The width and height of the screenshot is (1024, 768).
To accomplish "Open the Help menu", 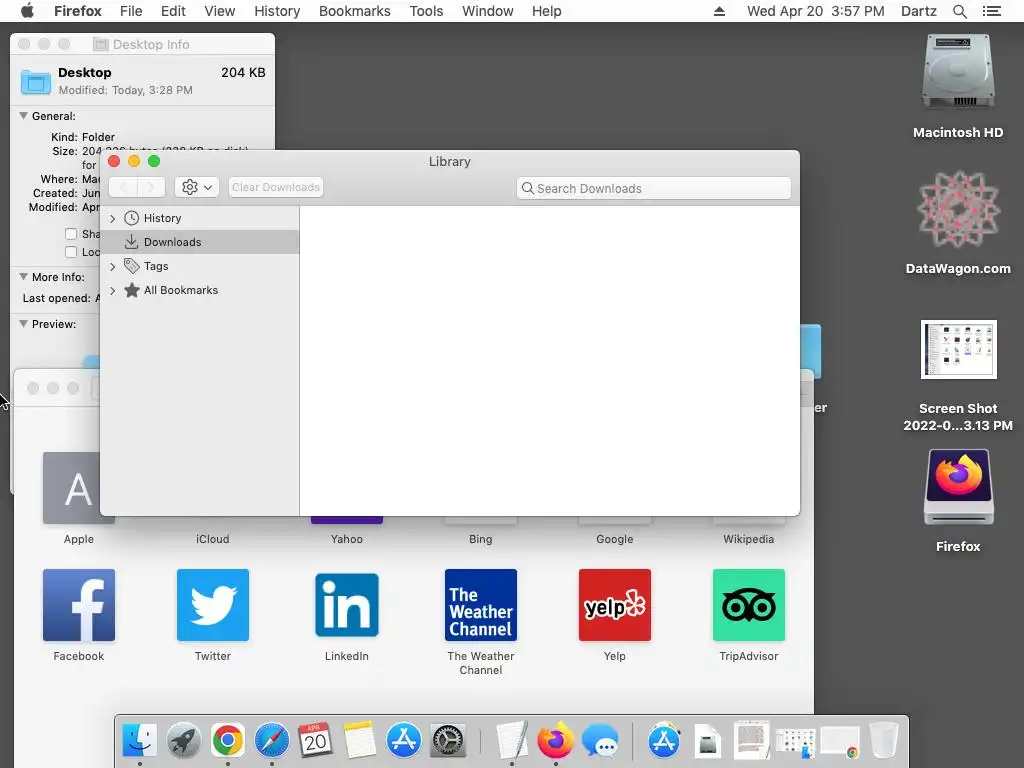I will tap(547, 11).
